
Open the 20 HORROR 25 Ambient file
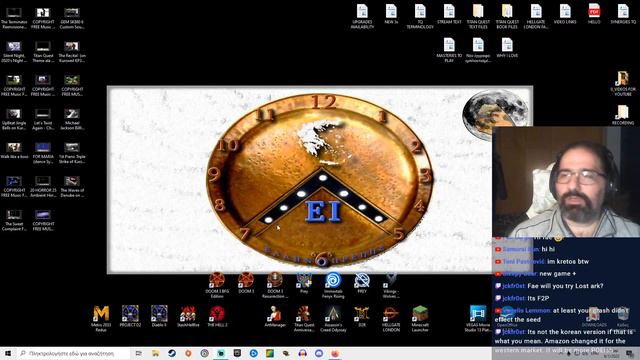click(x=43, y=187)
